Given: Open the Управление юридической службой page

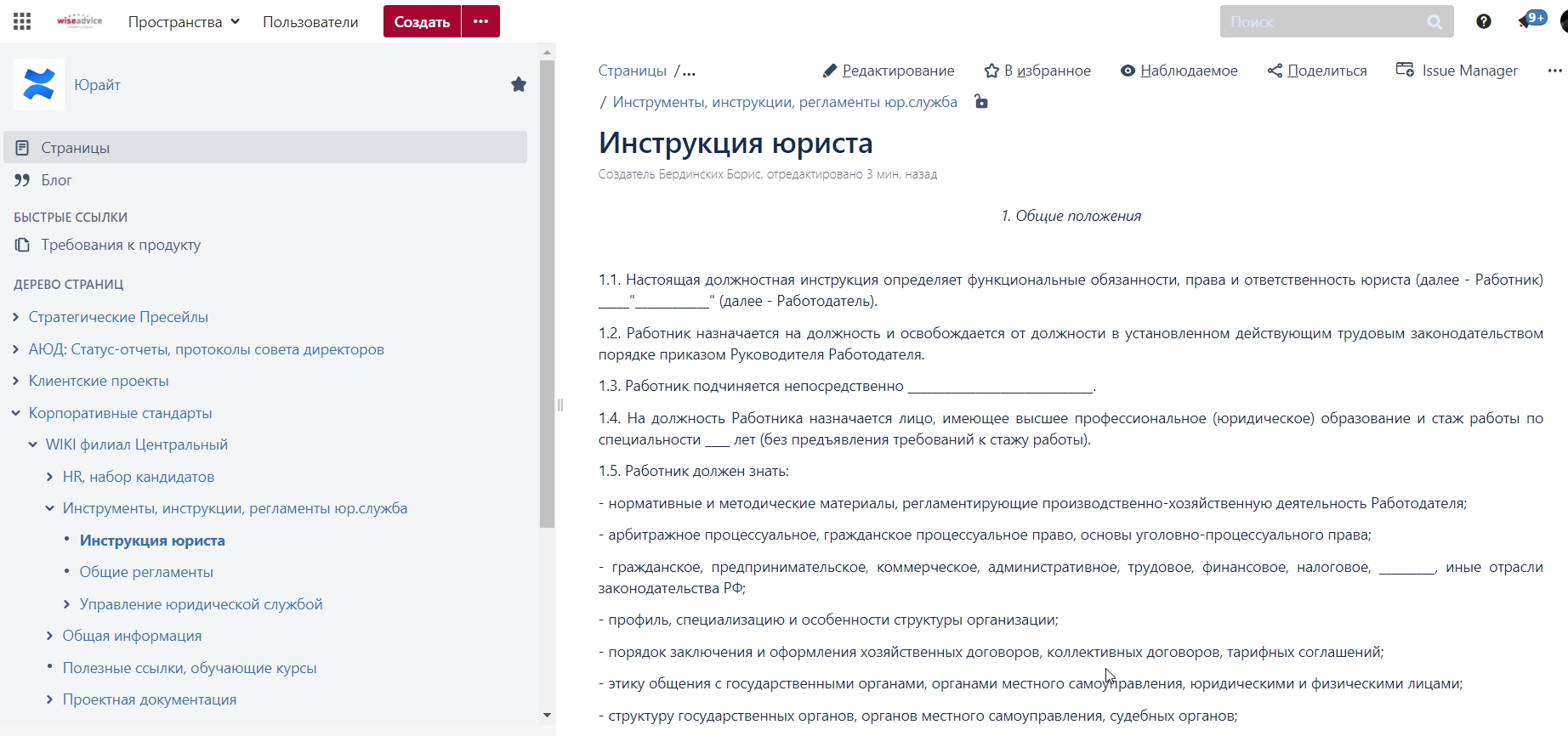Looking at the screenshot, I should click(202, 604).
